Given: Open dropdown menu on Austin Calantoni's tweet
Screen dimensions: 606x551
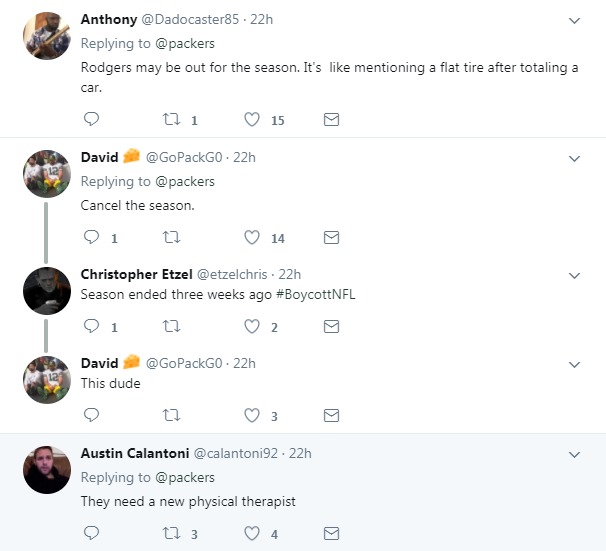Looking at the screenshot, I should coord(575,454).
